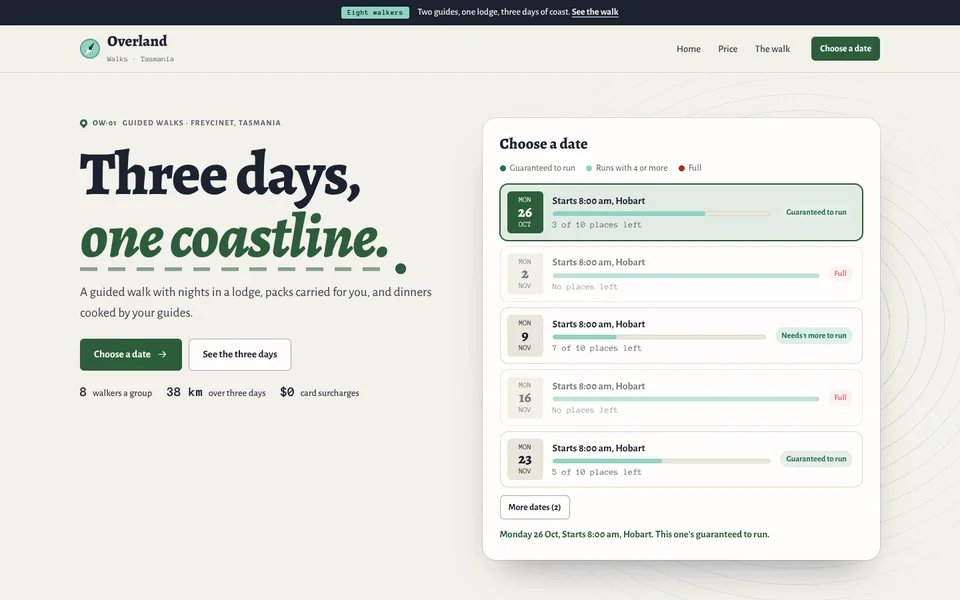Screen dimensions: 960x600
Task: Click the Choose a date panel heading
Action: [x=544, y=144]
